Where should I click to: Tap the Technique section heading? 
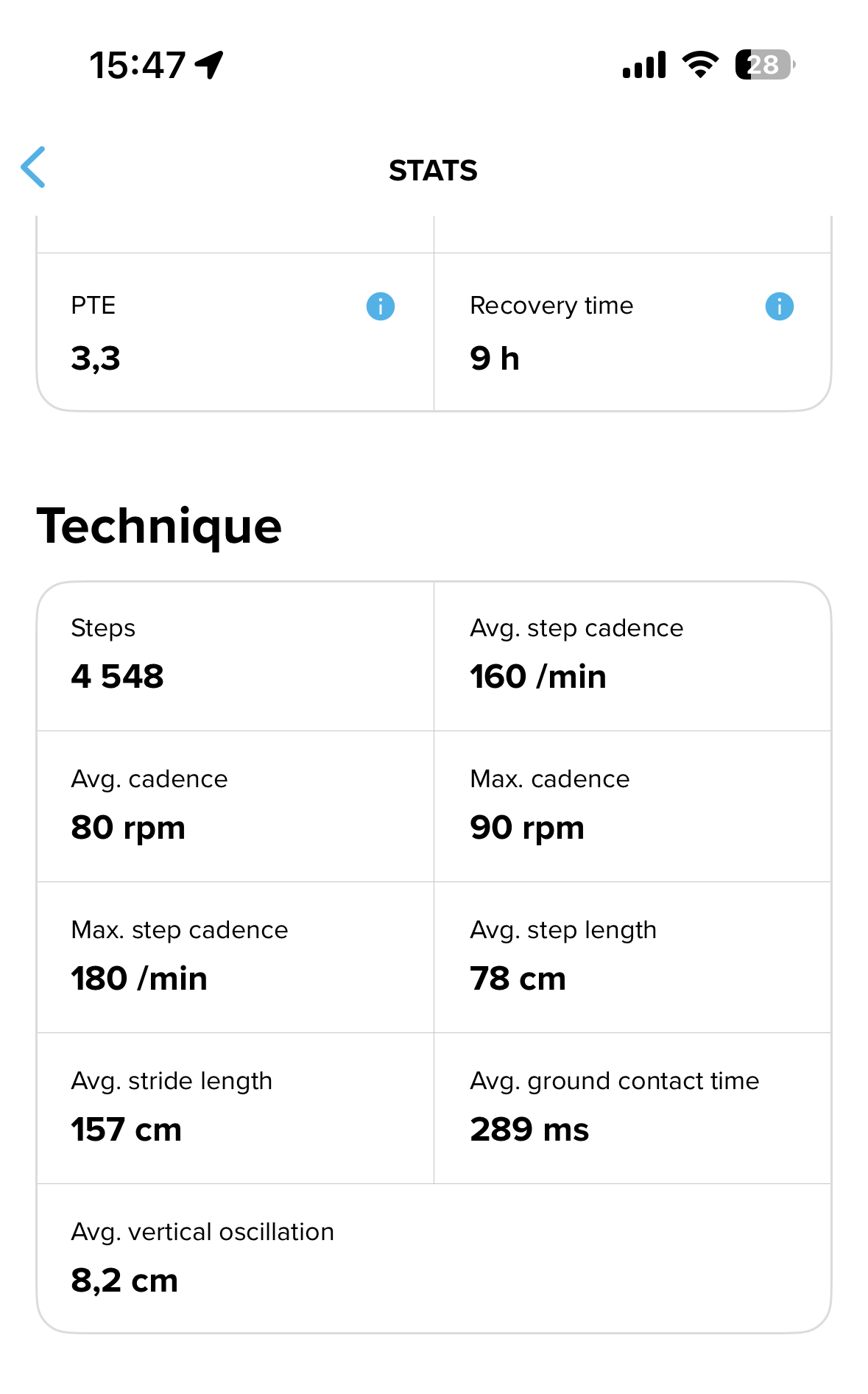159,527
